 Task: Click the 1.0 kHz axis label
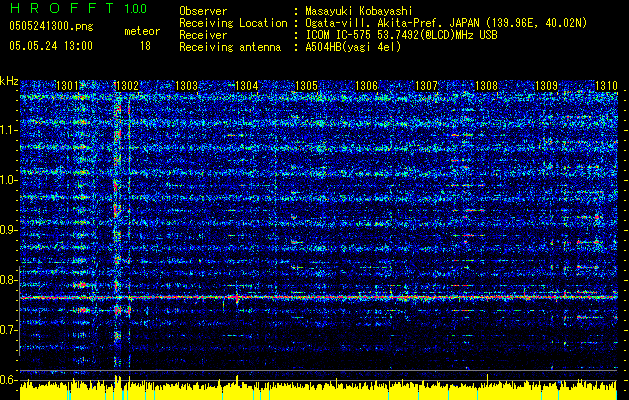pyautogui.click(x=9, y=180)
